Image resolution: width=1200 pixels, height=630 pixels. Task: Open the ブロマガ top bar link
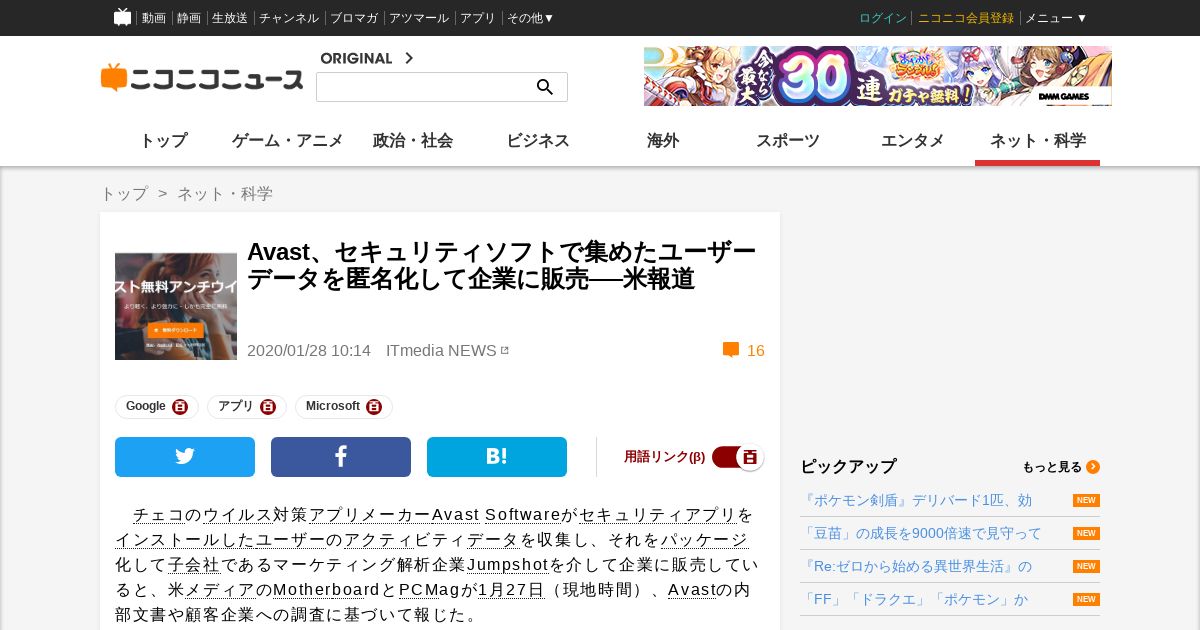coord(354,18)
